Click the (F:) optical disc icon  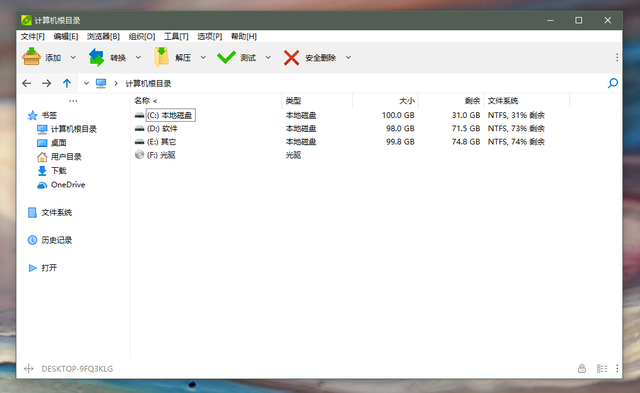[140, 155]
